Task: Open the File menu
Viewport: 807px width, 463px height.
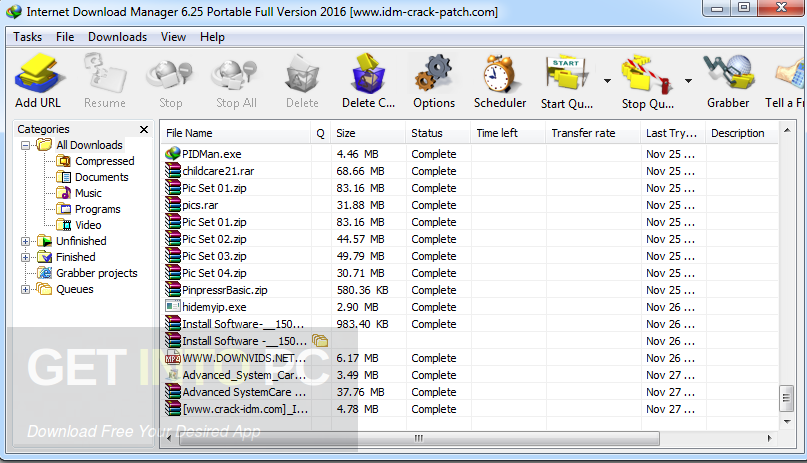Action: pyautogui.click(x=65, y=37)
